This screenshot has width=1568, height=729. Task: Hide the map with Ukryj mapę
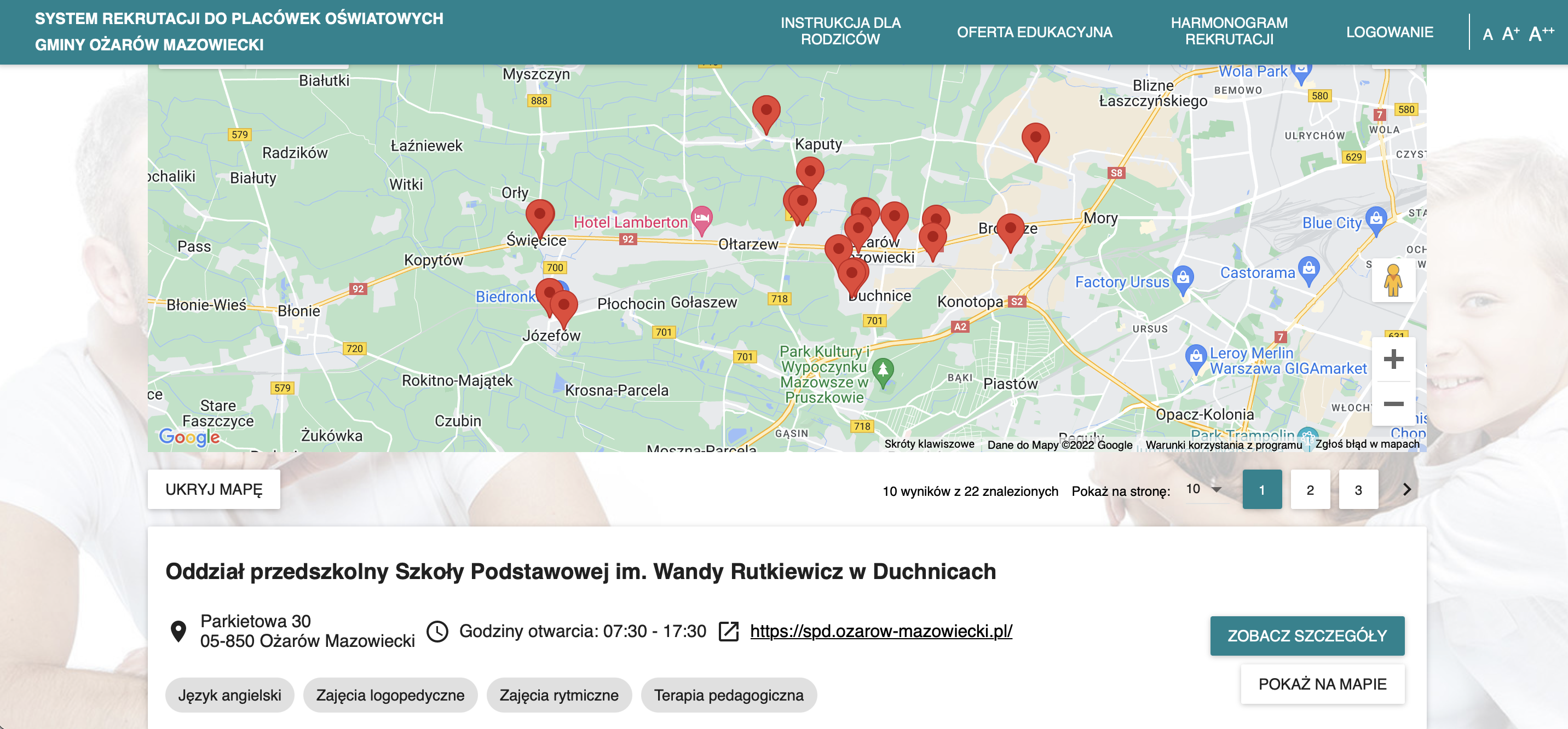point(214,489)
